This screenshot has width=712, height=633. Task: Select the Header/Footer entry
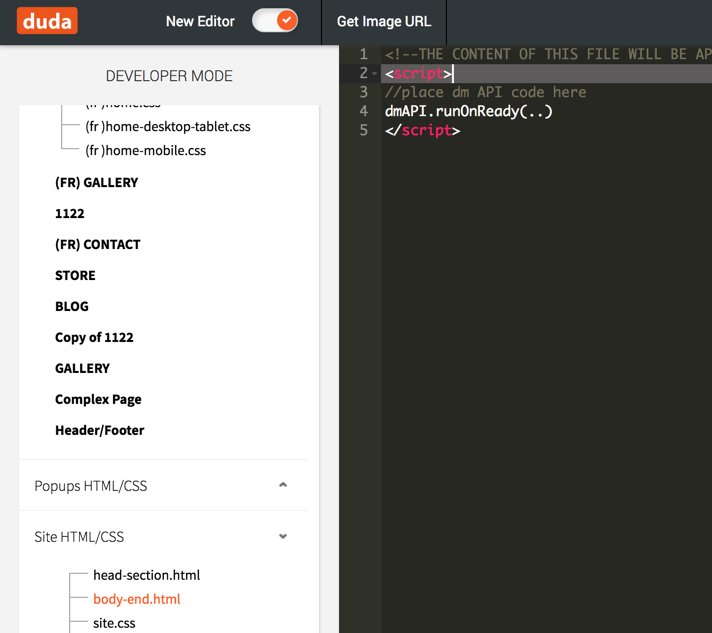tap(99, 430)
